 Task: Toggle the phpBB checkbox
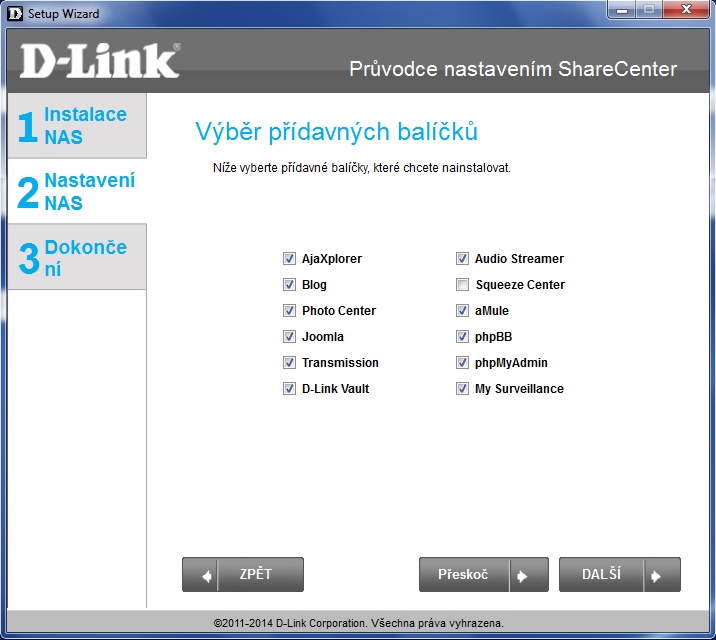462,337
